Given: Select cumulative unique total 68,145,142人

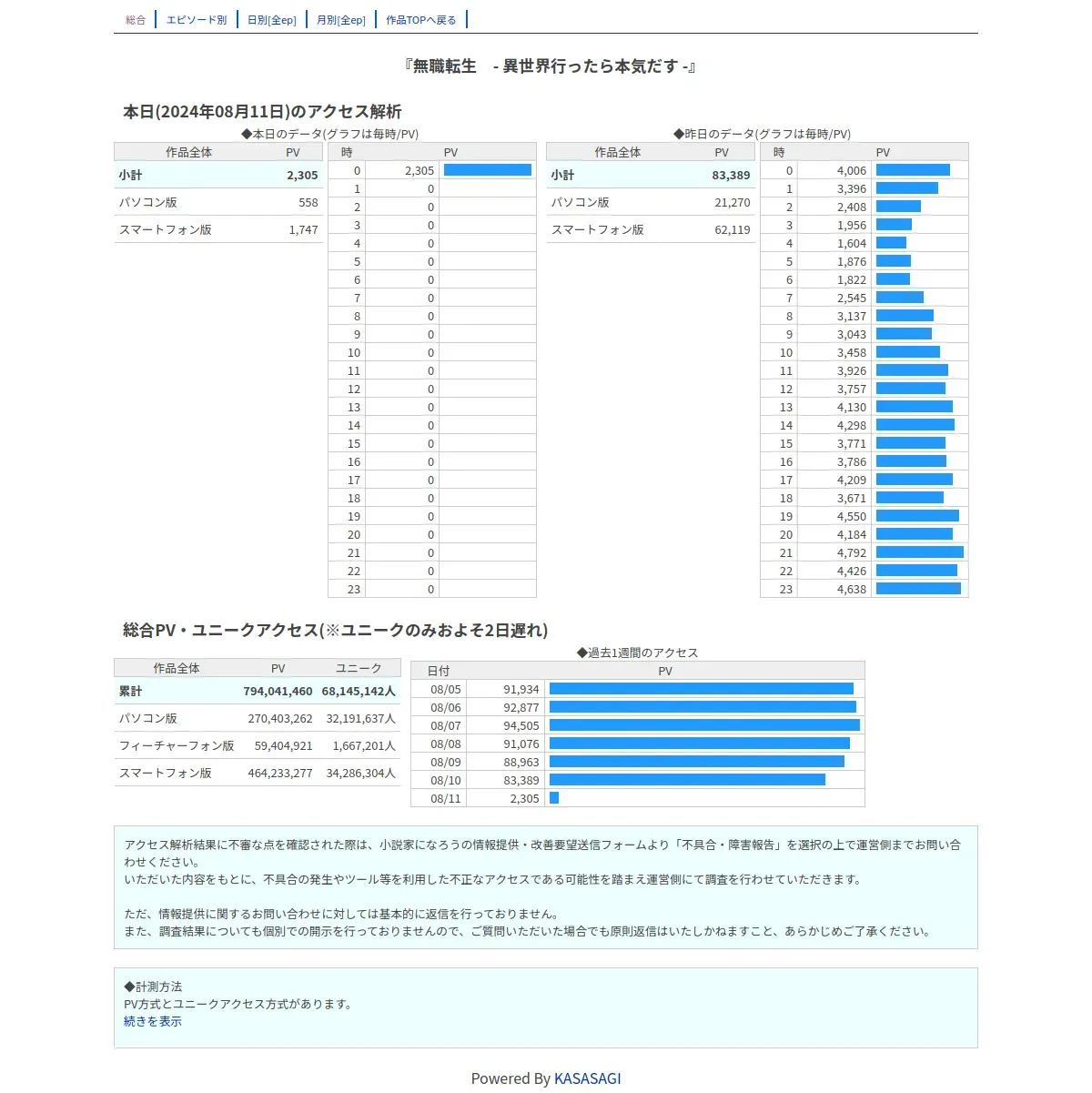Looking at the screenshot, I should (x=359, y=692).
